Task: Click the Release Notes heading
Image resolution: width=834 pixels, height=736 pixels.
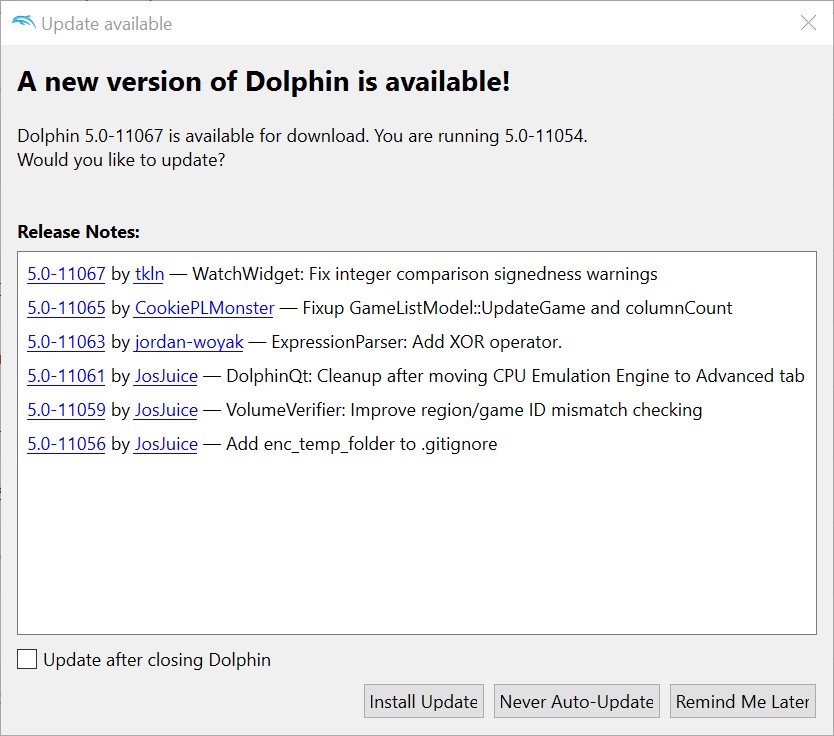Action: pos(79,232)
